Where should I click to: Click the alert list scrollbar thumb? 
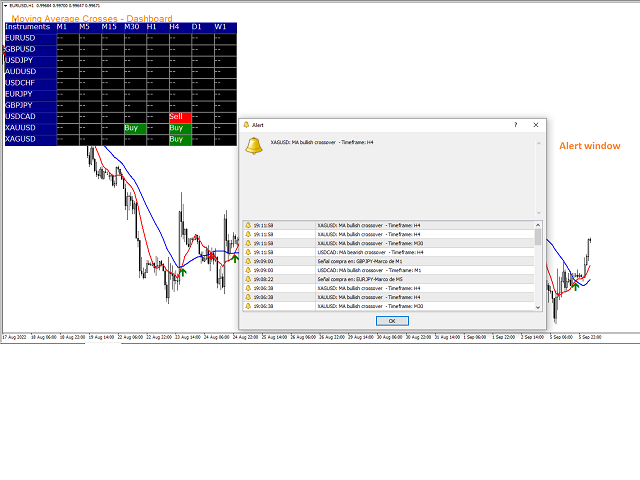tap(538, 237)
